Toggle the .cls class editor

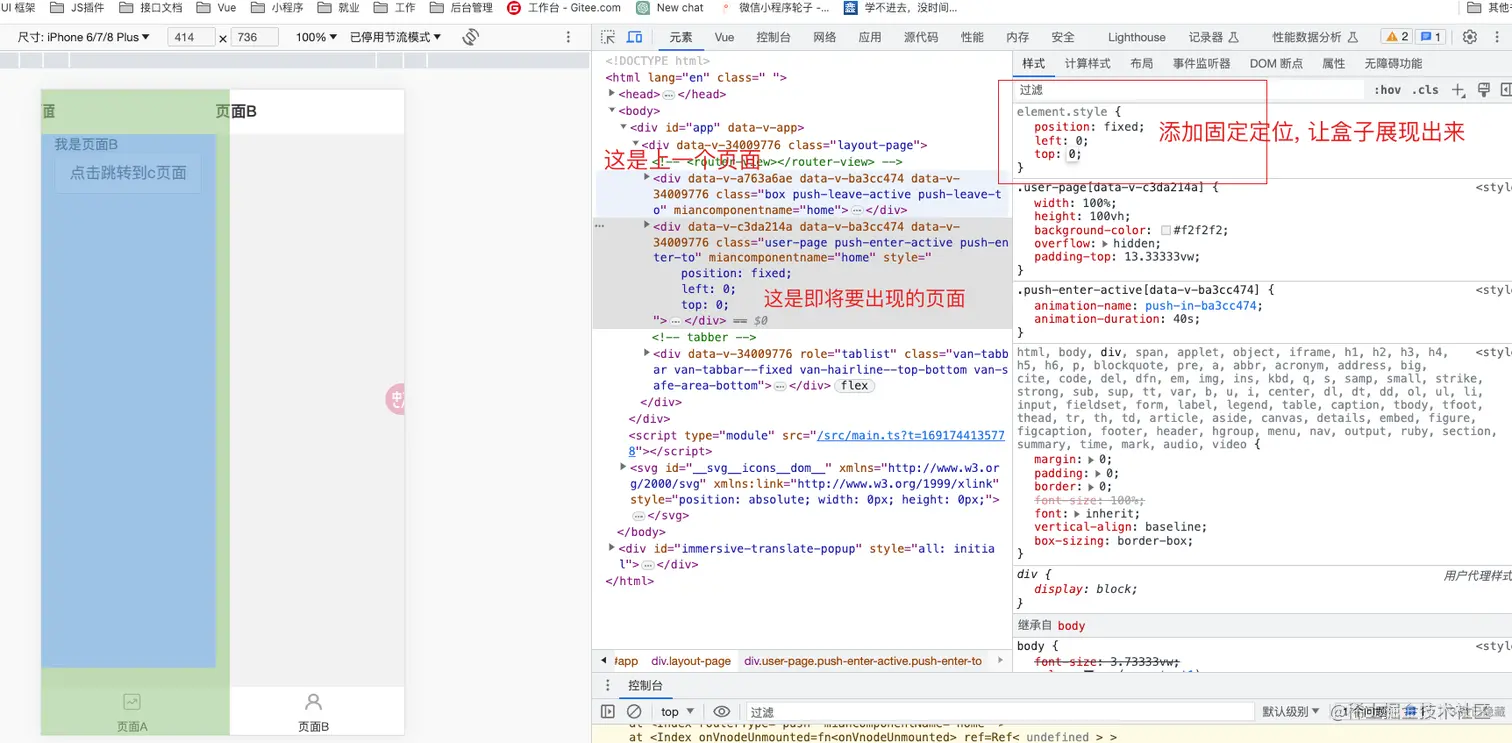(x=1425, y=90)
